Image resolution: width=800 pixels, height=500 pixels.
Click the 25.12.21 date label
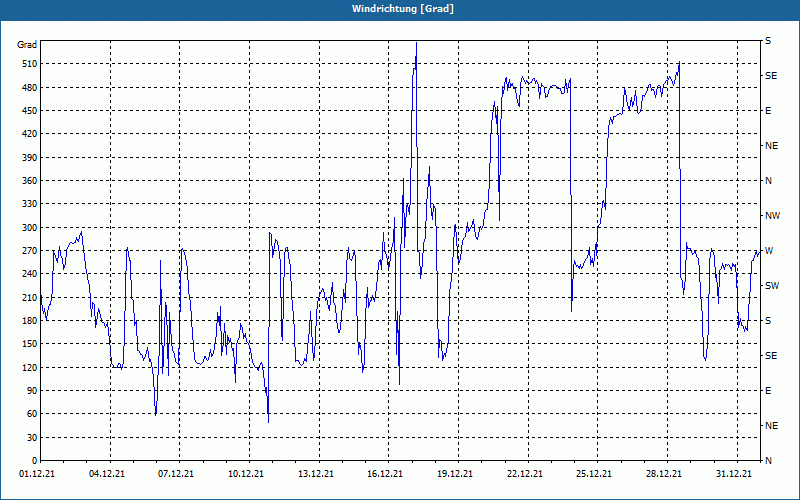594,474
